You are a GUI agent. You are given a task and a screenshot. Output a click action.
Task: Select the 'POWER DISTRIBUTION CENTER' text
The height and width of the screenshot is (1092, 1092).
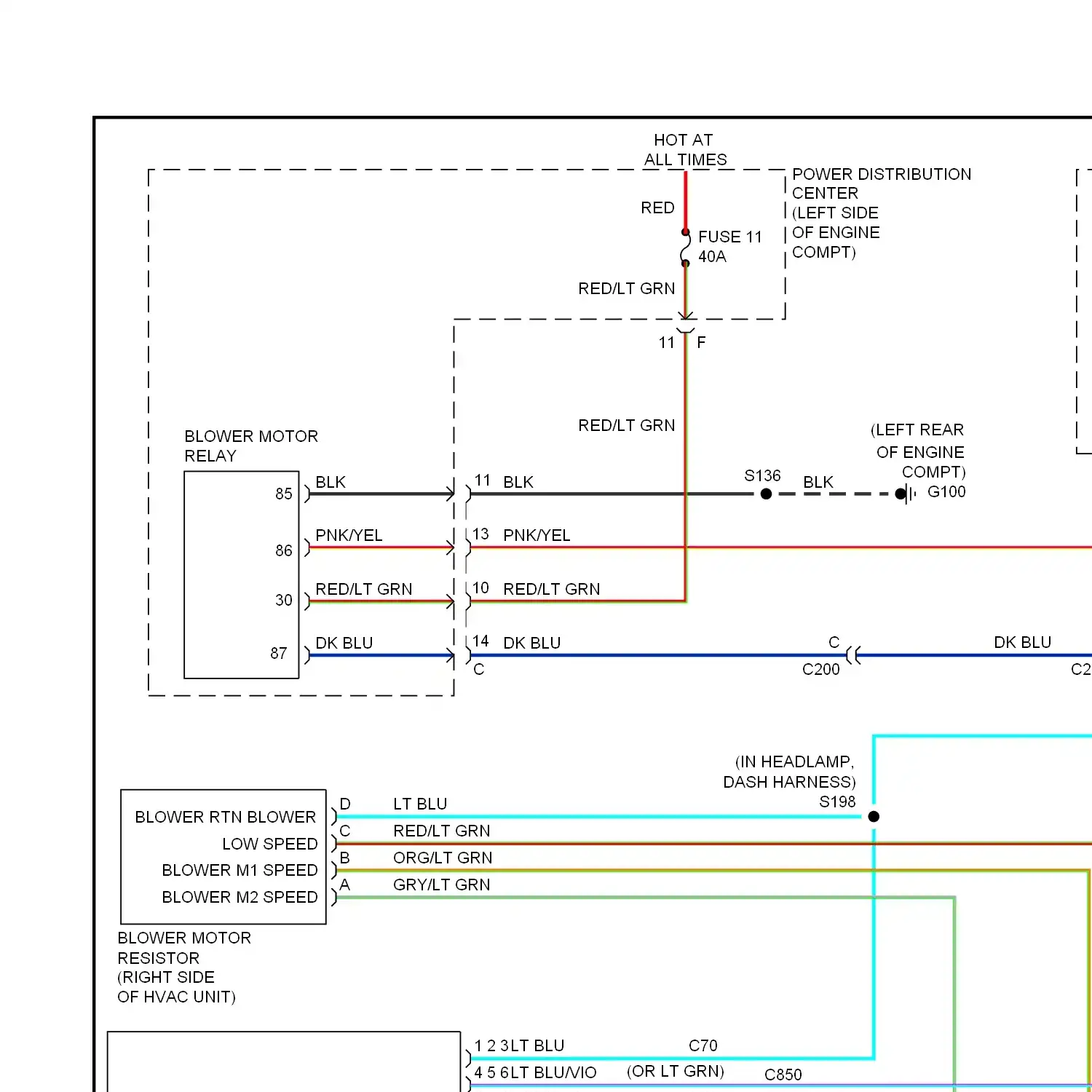[882, 183]
